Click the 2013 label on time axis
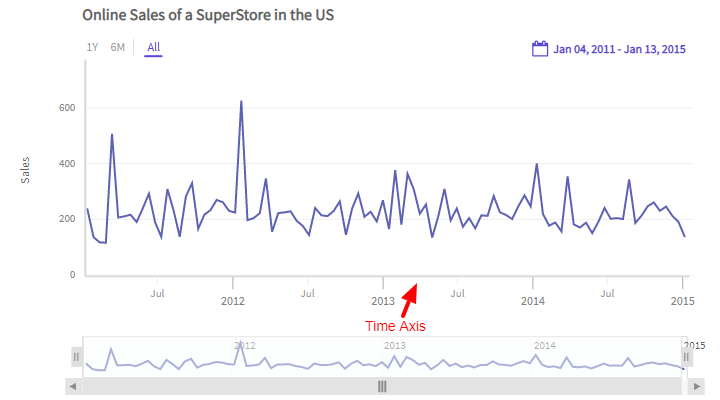This screenshot has width=720, height=400. [383, 300]
